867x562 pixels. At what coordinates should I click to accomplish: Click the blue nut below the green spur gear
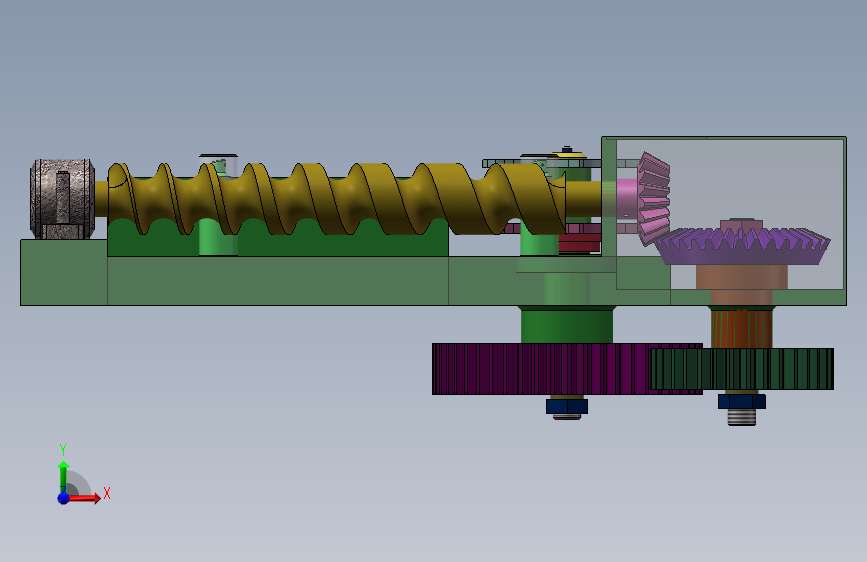741,402
